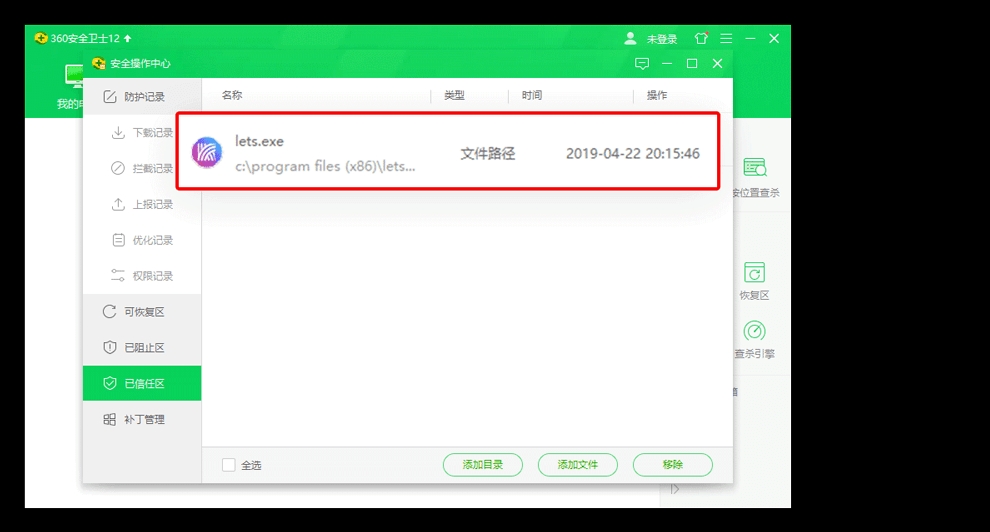Screen dimensions: 990x532
Task: Open 下载记录 download records
Action: pyautogui.click(x=142, y=133)
